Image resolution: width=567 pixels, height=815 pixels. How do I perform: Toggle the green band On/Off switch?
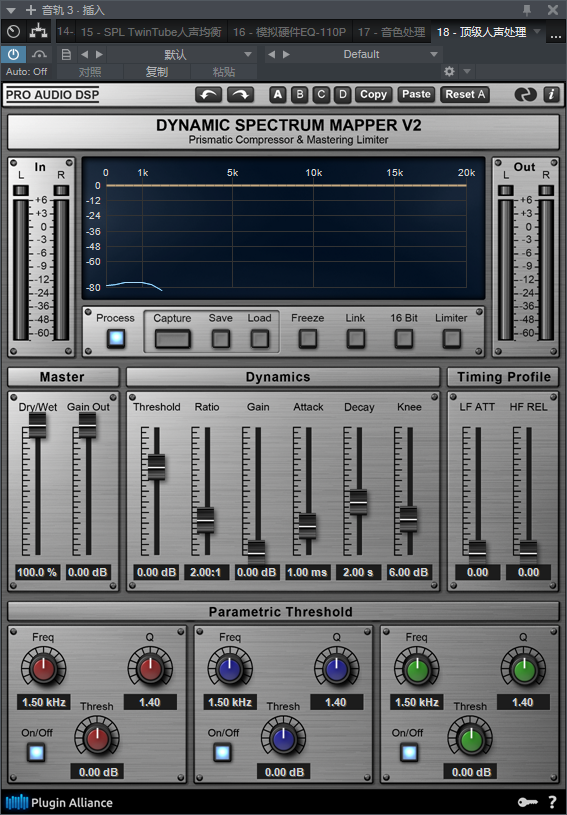coord(409,752)
